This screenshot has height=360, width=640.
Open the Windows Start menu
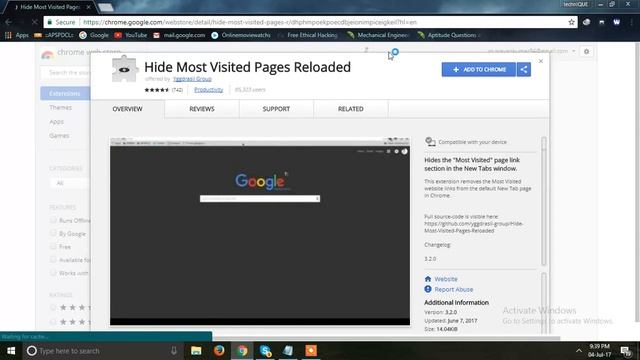click(x=11, y=351)
